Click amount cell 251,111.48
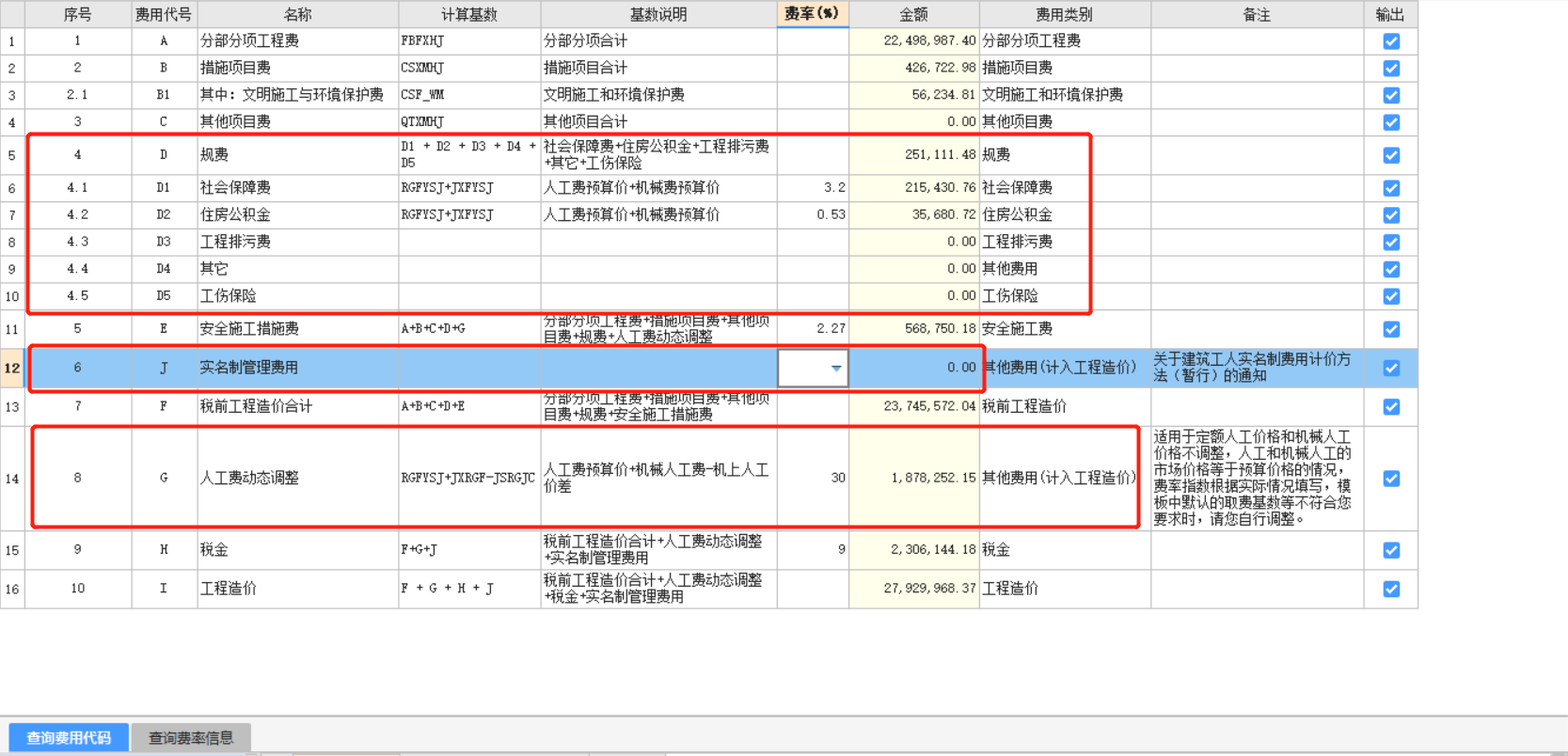The height and width of the screenshot is (756, 1568). tap(914, 154)
